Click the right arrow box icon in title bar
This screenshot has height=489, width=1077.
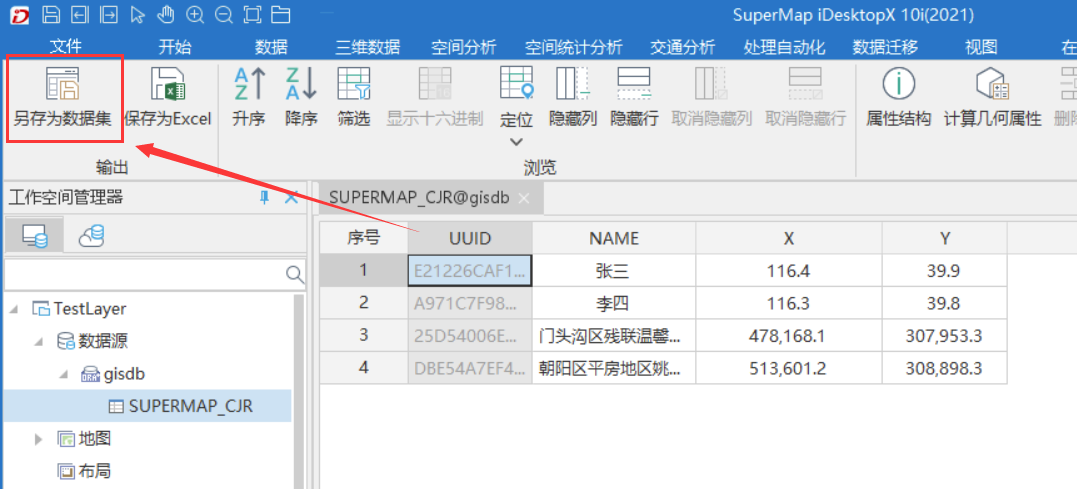(x=109, y=14)
